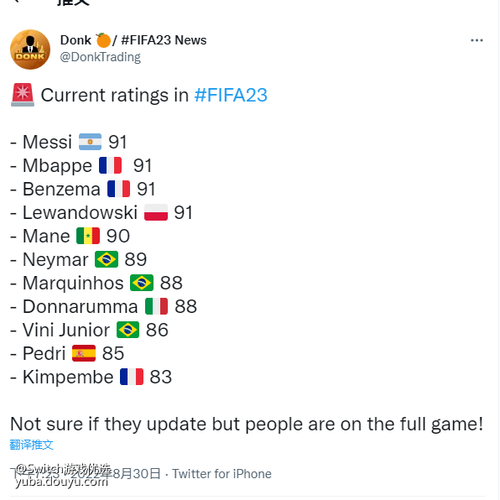Click the Brazil flag next to Vini Junior
The image size is (500, 500).
coord(128,330)
